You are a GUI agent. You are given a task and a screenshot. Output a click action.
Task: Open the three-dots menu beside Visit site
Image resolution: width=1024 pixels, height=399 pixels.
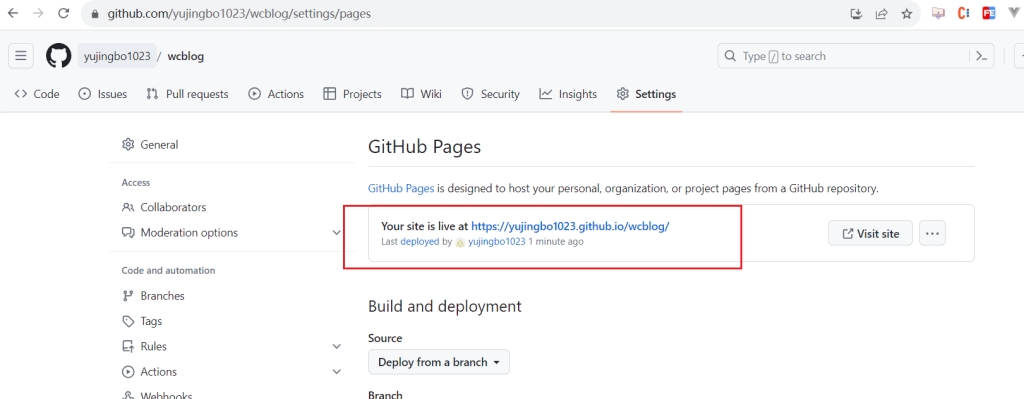pos(932,233)
